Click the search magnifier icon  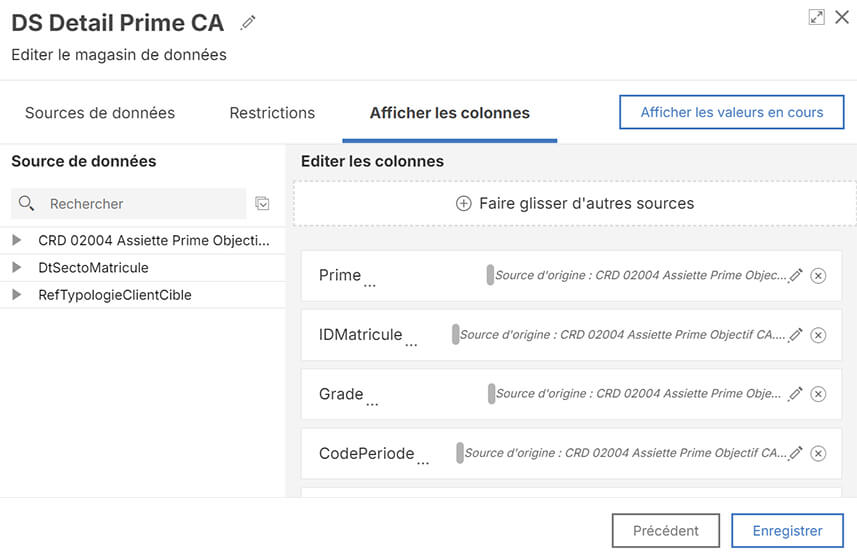pos(26,203)
